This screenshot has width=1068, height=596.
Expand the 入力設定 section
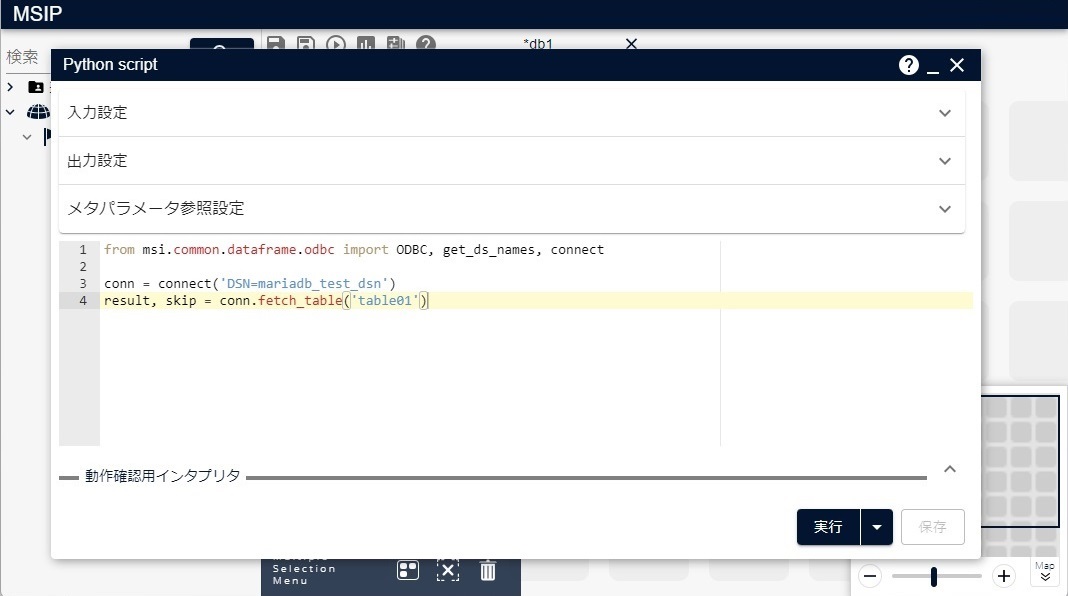(945, 113)
